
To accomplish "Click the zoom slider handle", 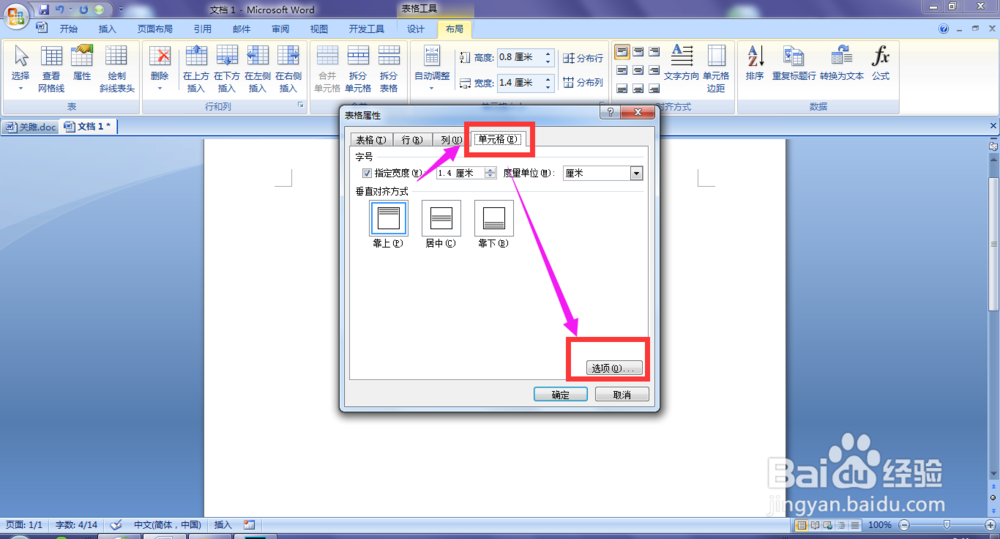I will 946,525.
